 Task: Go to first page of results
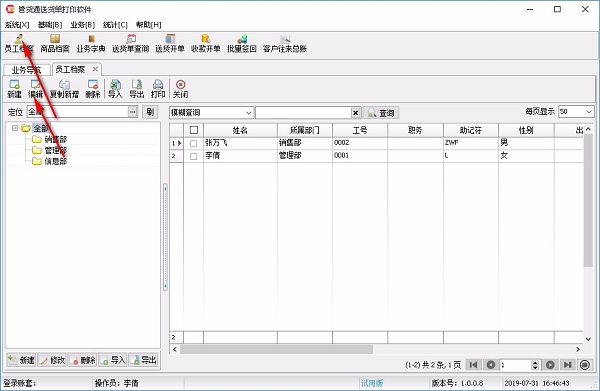coord(473,365)
